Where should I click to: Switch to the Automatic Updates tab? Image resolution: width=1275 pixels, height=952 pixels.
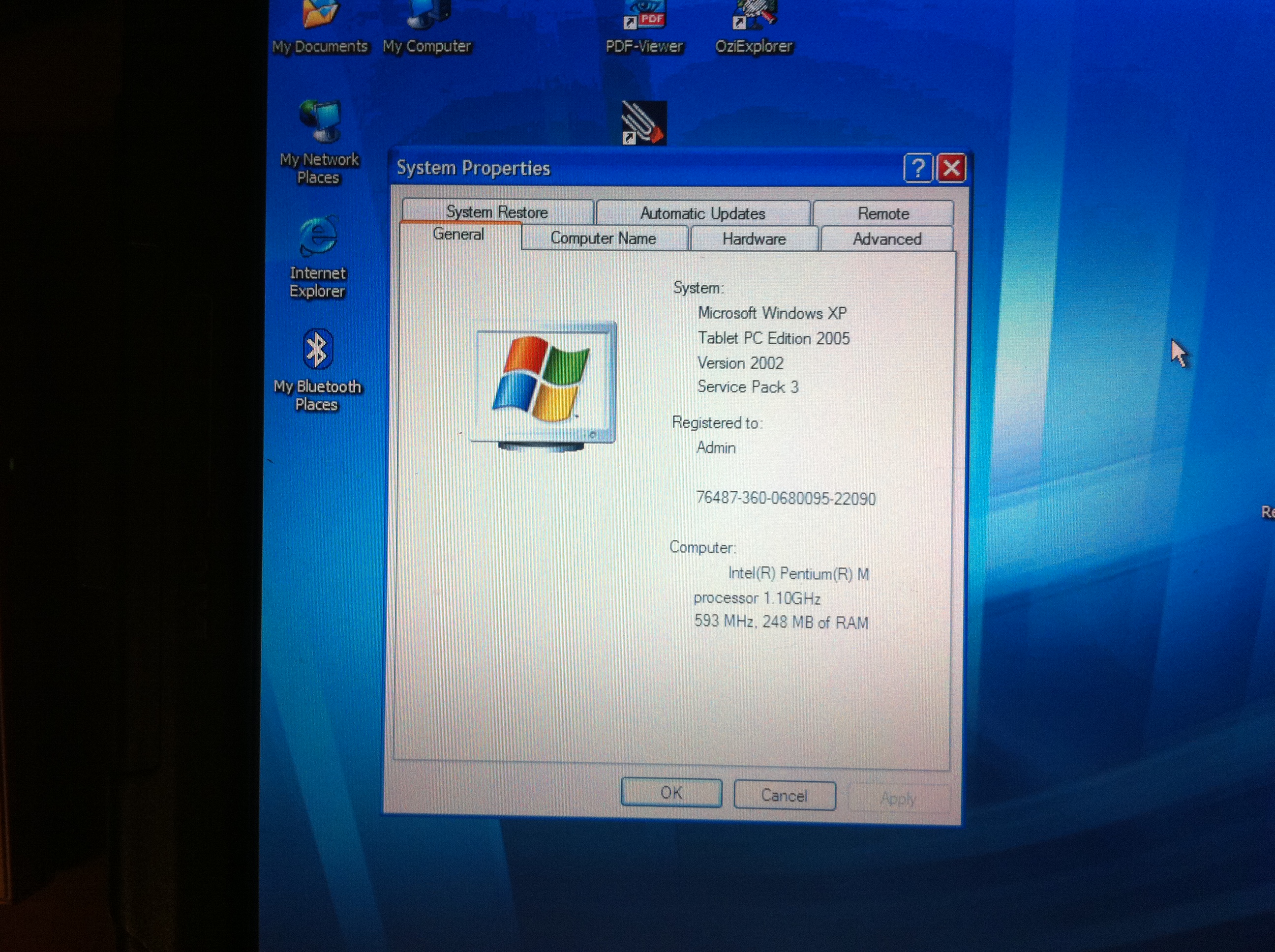702,214
